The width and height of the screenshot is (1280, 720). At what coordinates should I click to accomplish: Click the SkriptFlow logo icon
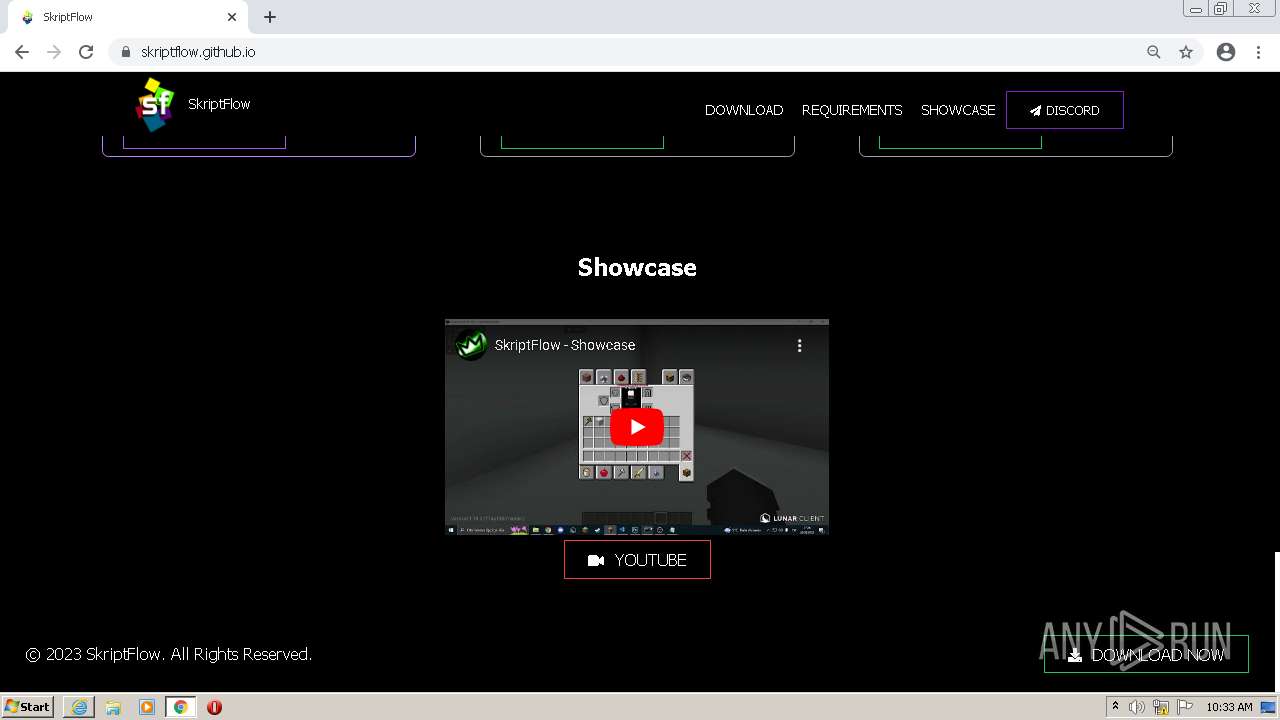point(155,104)
